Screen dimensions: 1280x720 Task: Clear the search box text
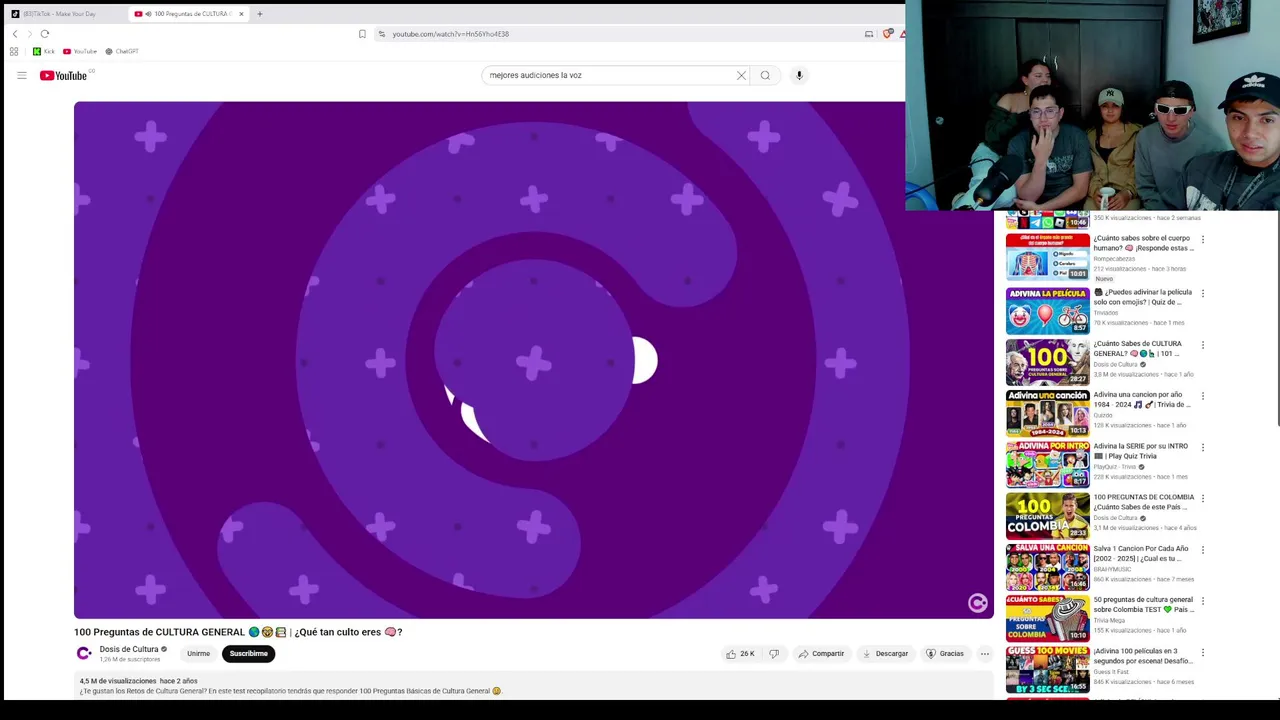[741, 75]
